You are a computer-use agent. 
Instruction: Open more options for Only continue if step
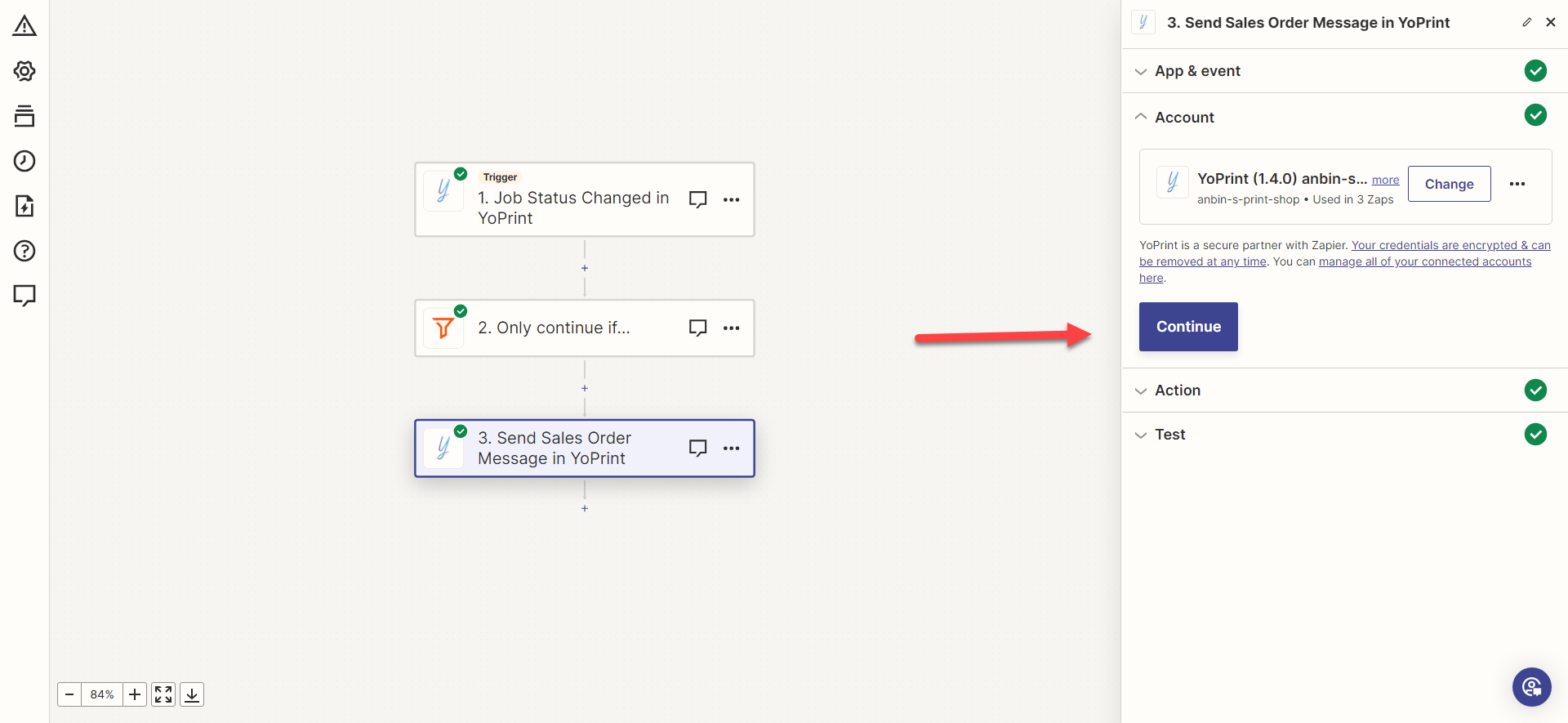[732, 328]
